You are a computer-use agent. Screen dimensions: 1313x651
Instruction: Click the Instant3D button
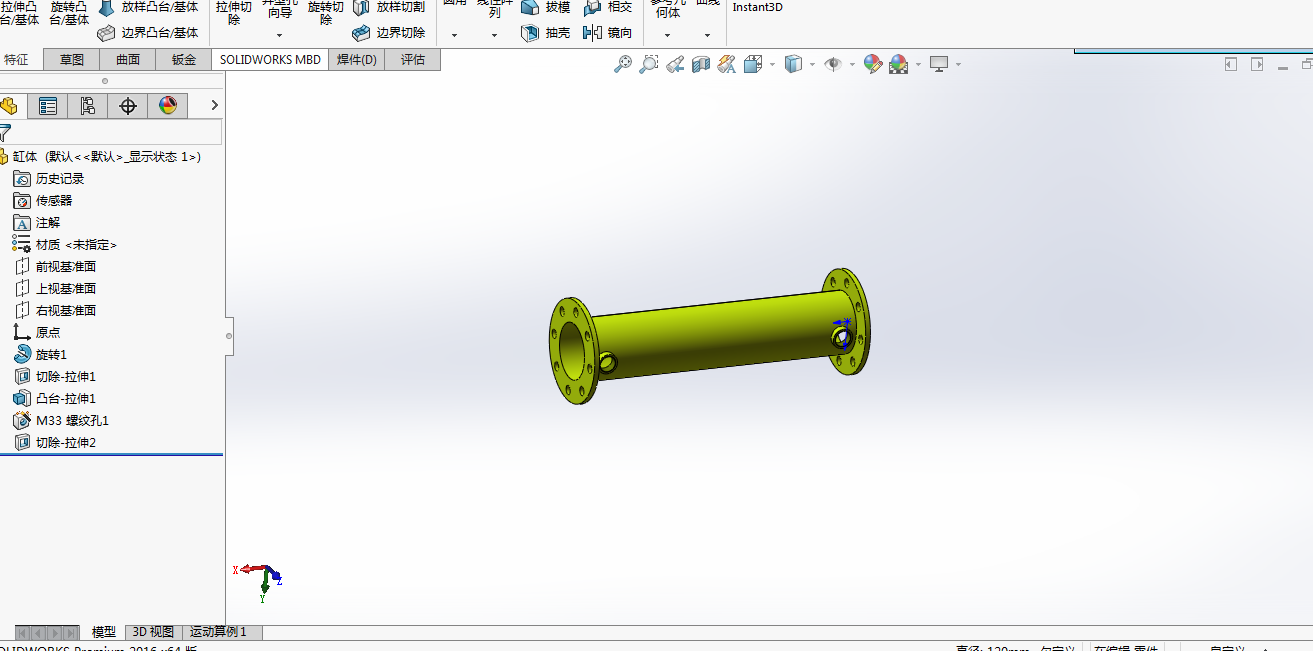tap(757, 7)
